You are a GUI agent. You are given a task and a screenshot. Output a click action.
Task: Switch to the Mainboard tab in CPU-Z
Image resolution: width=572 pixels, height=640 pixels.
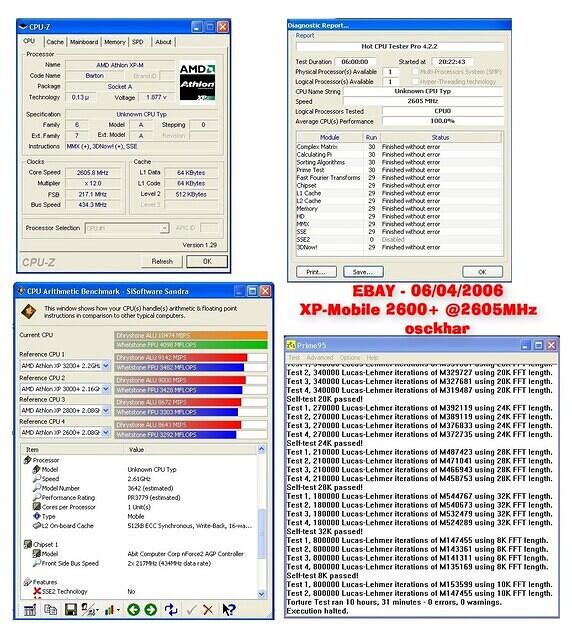84,42
